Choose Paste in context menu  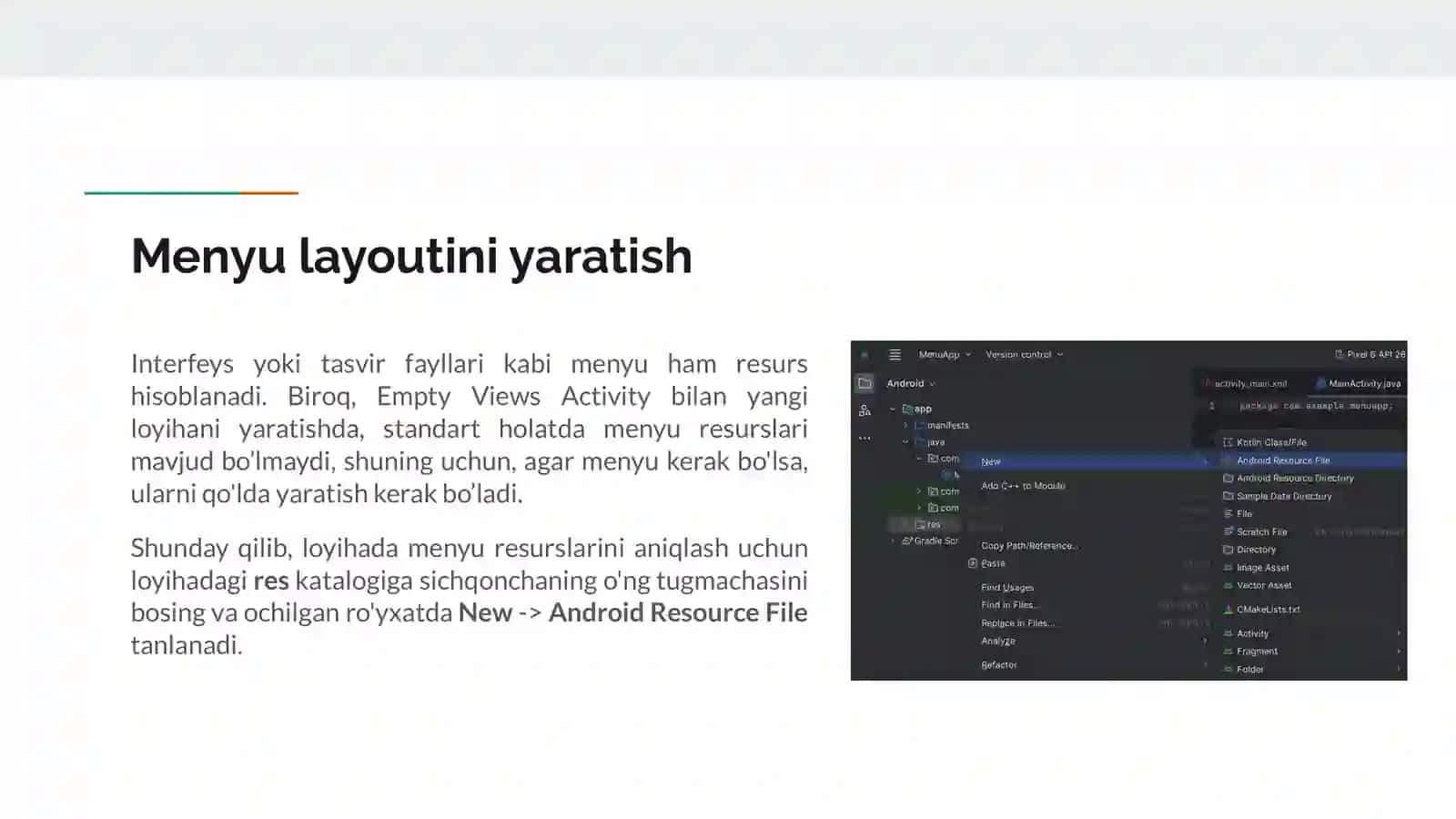(993, 564)
